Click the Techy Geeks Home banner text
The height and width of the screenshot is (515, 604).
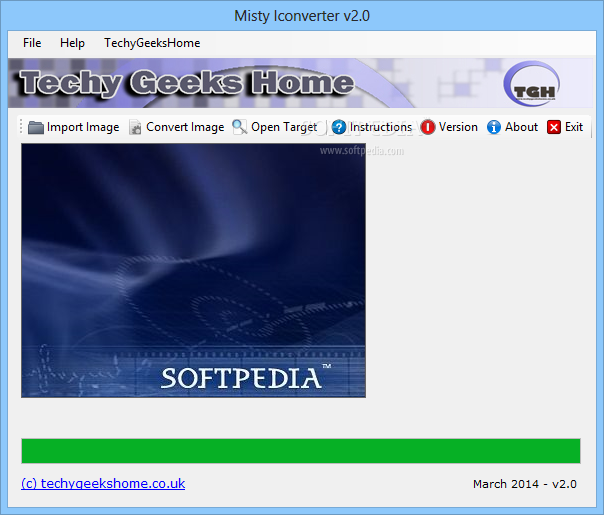tap(186, 82)
